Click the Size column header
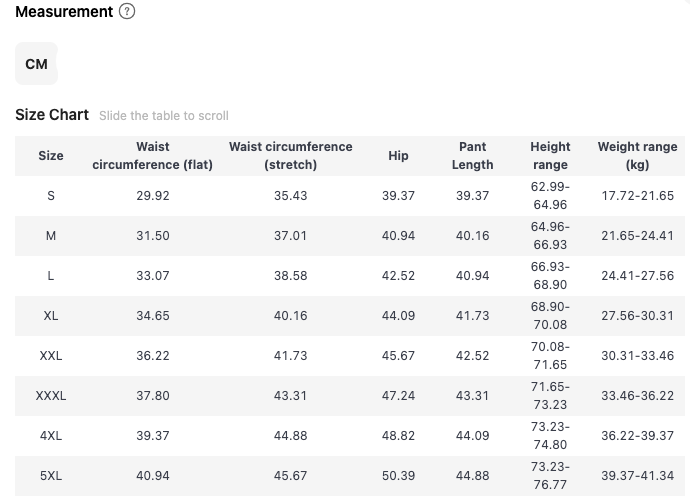 coord(51,155)
